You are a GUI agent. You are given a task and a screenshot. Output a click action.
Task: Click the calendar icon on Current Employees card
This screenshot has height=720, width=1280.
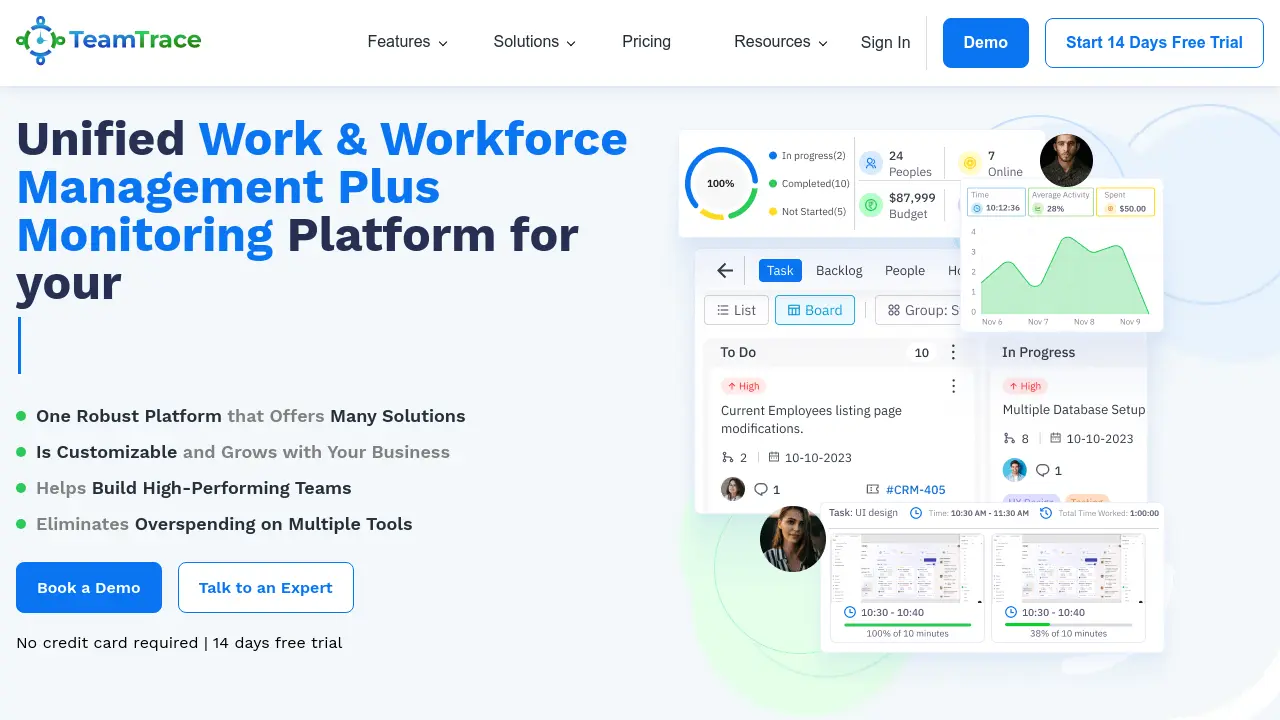click(x=773, y=457)
